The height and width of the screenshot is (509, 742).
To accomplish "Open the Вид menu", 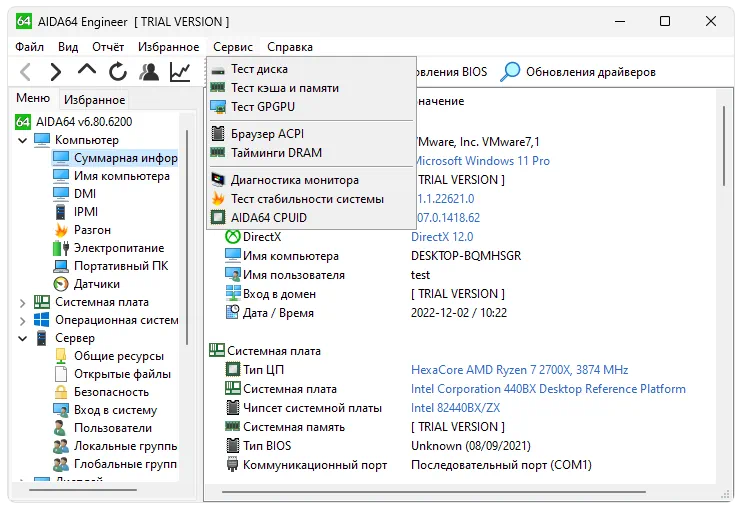I will pos(68,47).
